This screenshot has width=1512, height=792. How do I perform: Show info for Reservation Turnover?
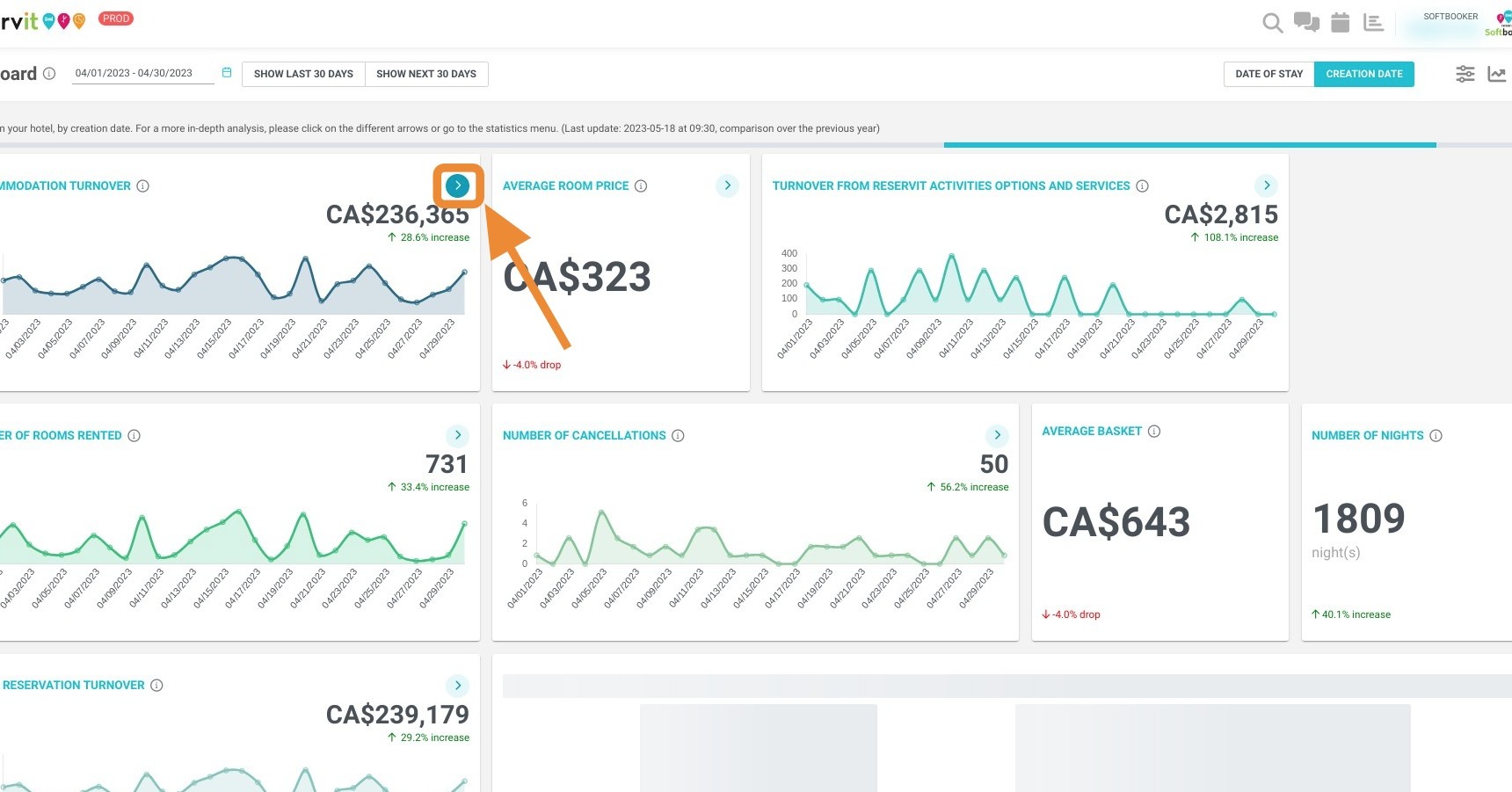(156, 686)
